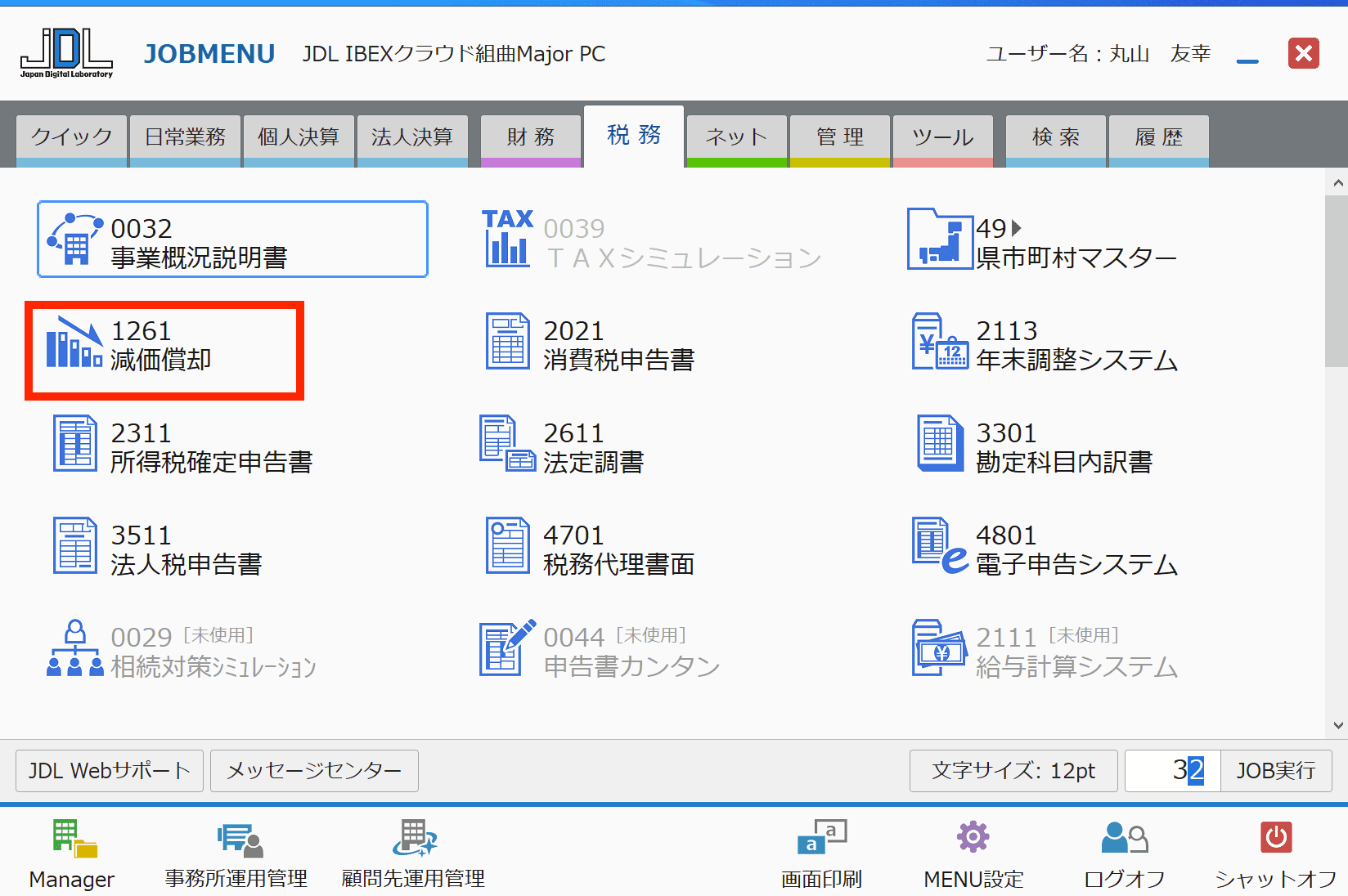The width and height of the screenshot is (1348, 896).
Task: Click the JOBMENU title text
Action: [209, 54]
